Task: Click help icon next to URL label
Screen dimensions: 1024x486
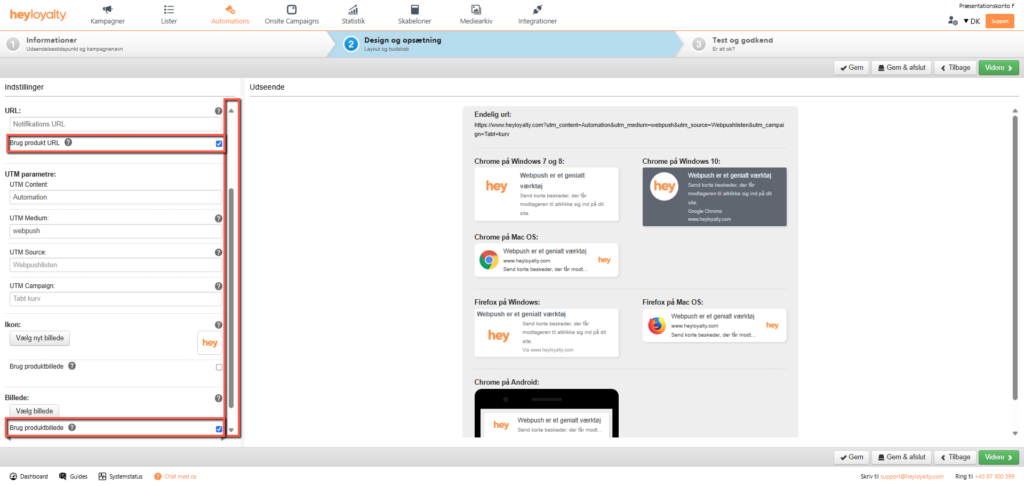Action: point(218,111)
